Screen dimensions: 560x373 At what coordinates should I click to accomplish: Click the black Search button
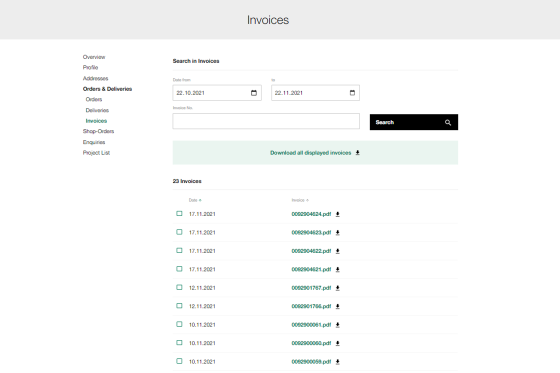coord(414,122)
